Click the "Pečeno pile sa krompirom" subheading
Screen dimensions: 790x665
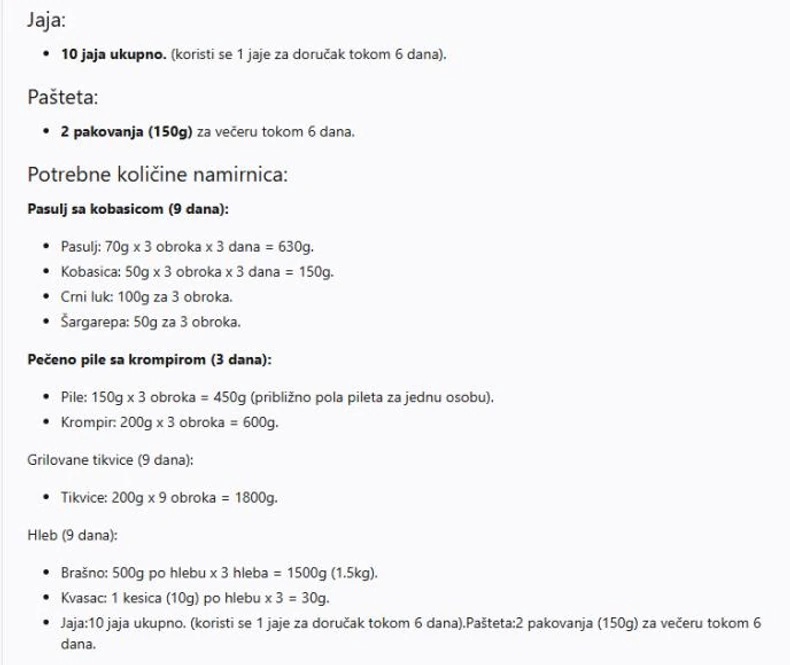point(149,359)
